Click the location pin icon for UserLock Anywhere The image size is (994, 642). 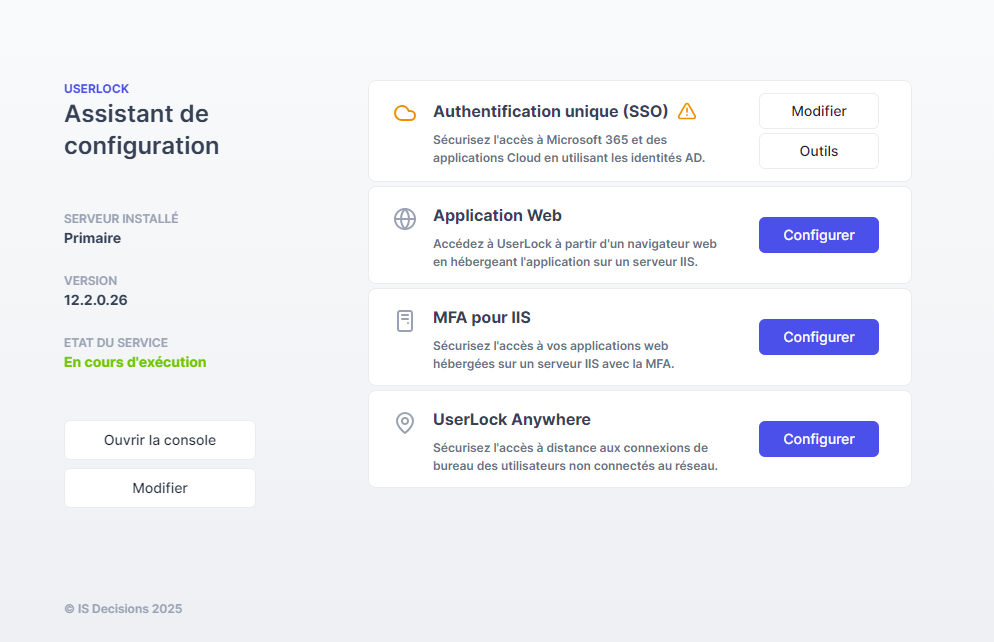(405, 423)
